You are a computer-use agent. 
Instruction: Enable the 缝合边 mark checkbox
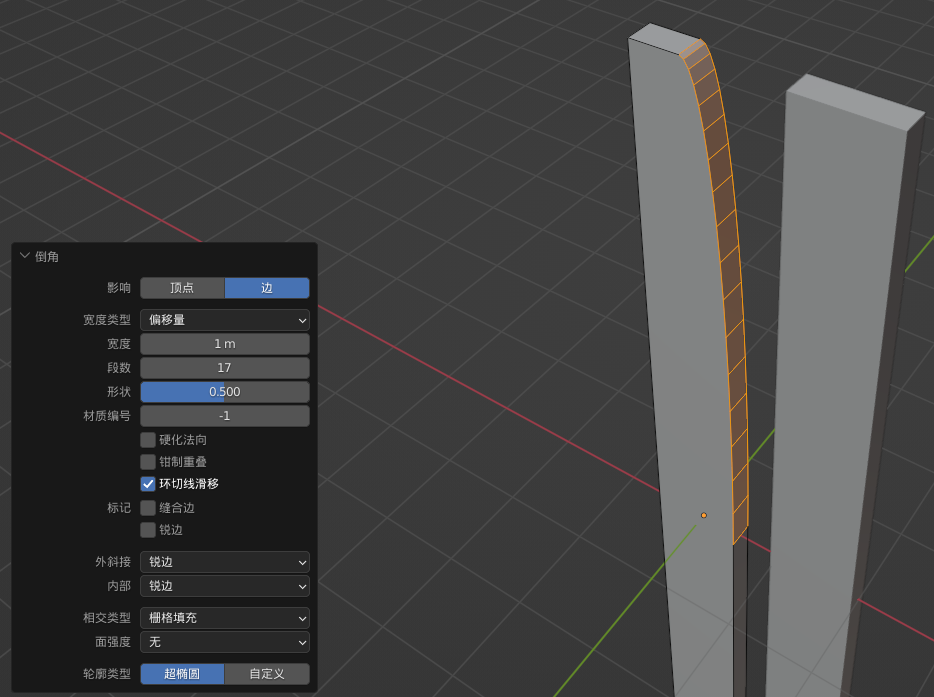148,508
